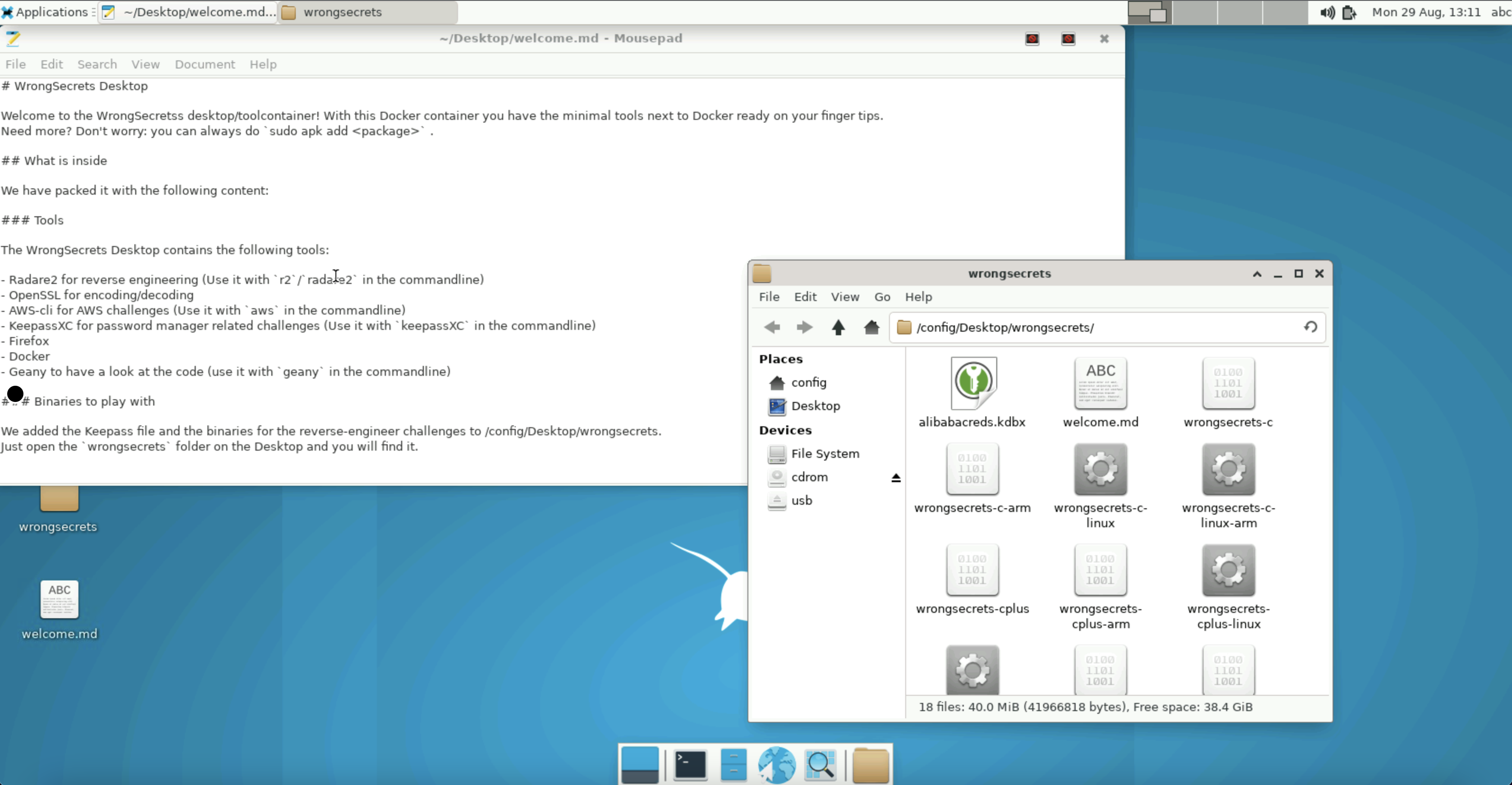The width and height of the screenshot is (1512, 785).
Task: Open the file manager View menu
Action: pos(845,297)
